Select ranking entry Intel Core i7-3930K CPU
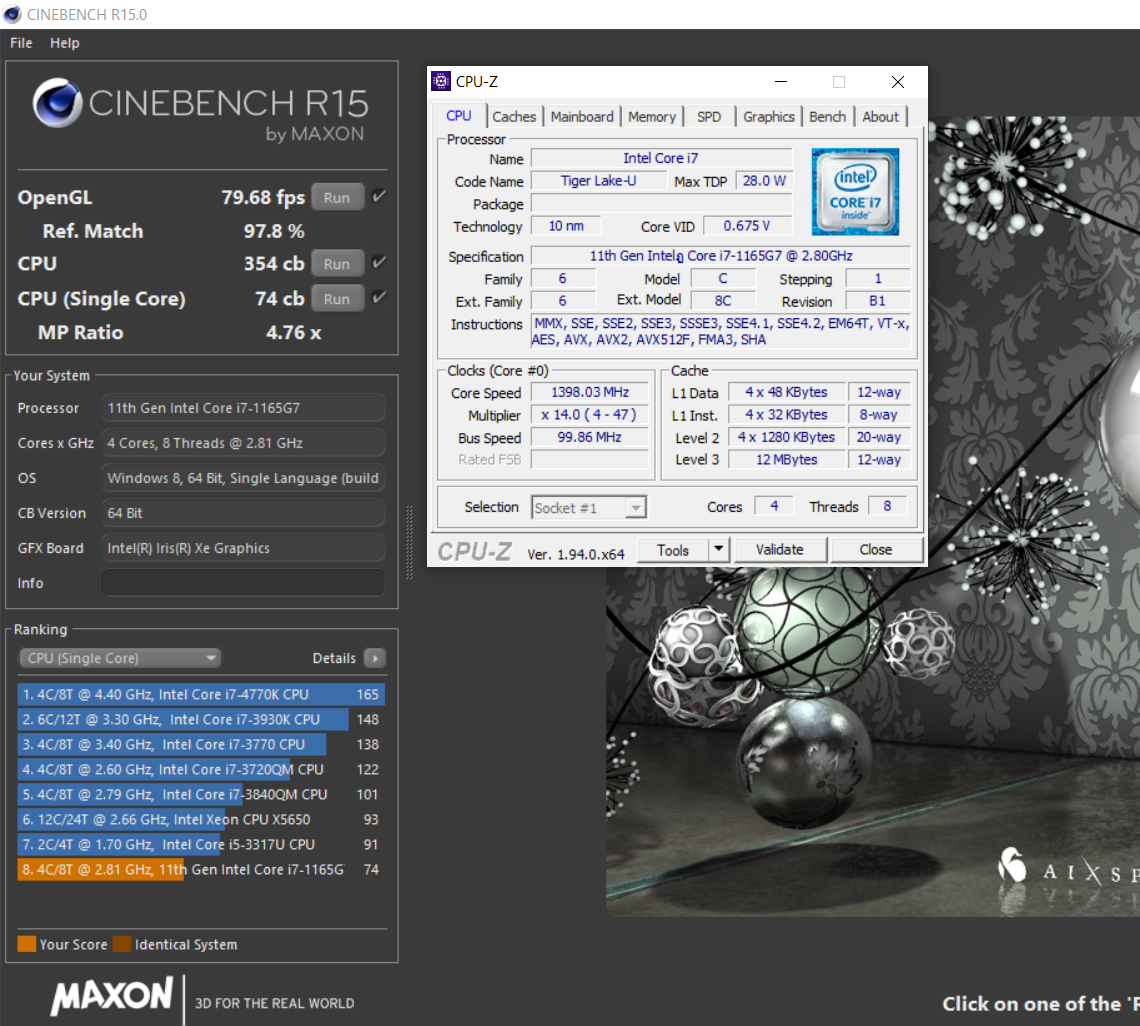This screenshot has height=1026, width=1140. 201,719
